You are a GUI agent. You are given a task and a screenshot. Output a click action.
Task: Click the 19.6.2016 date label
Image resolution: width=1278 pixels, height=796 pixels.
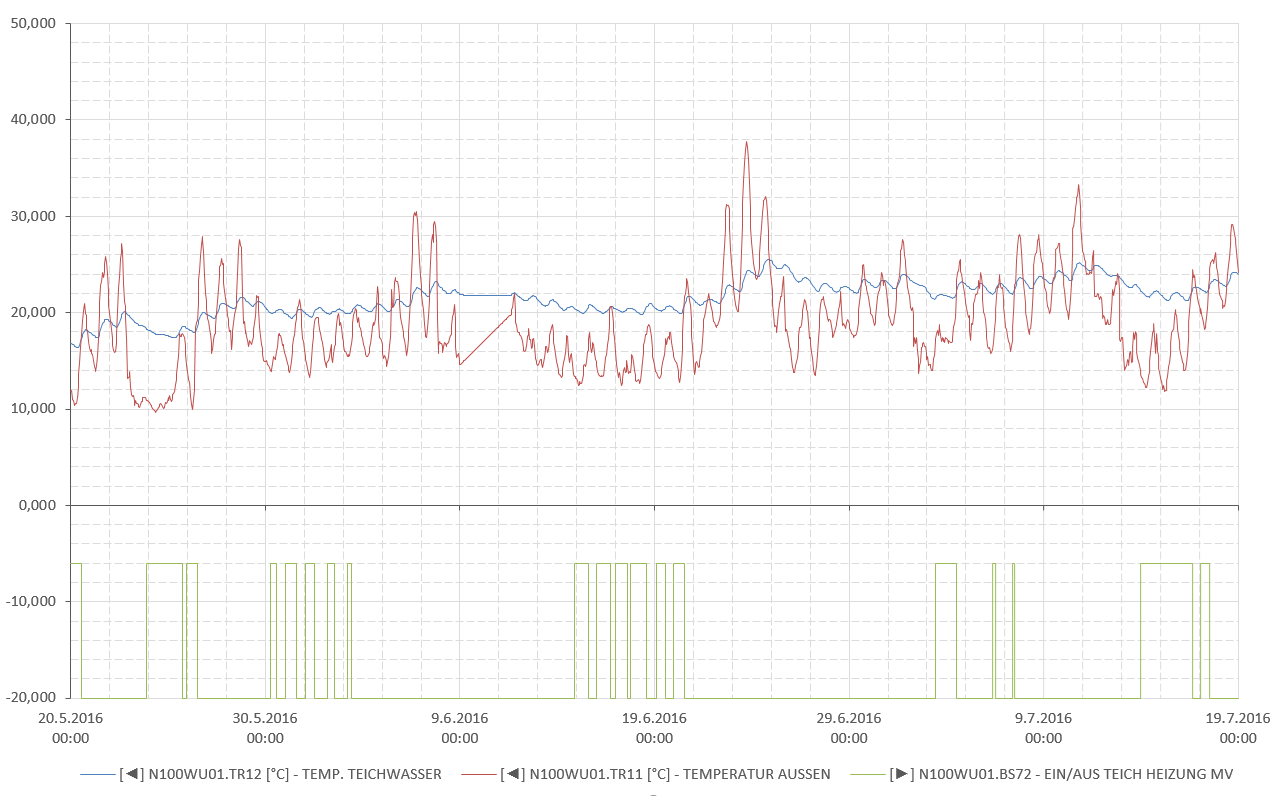click(654, 718)
